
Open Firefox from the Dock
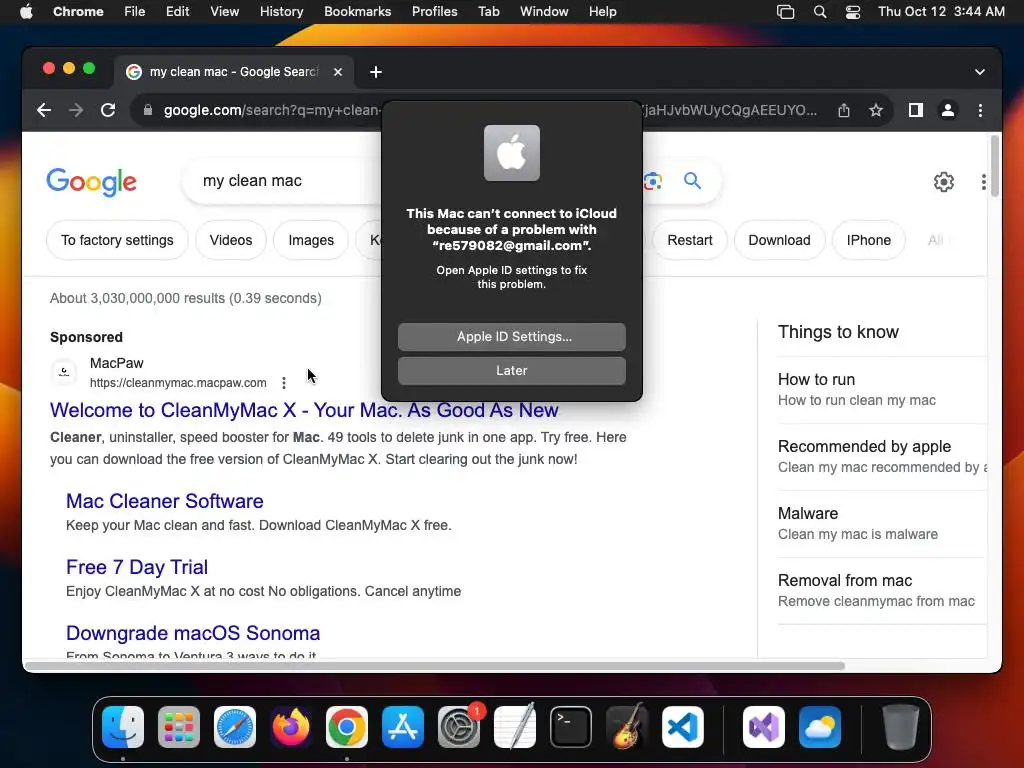pyautogui.click(x=291, y=727)
